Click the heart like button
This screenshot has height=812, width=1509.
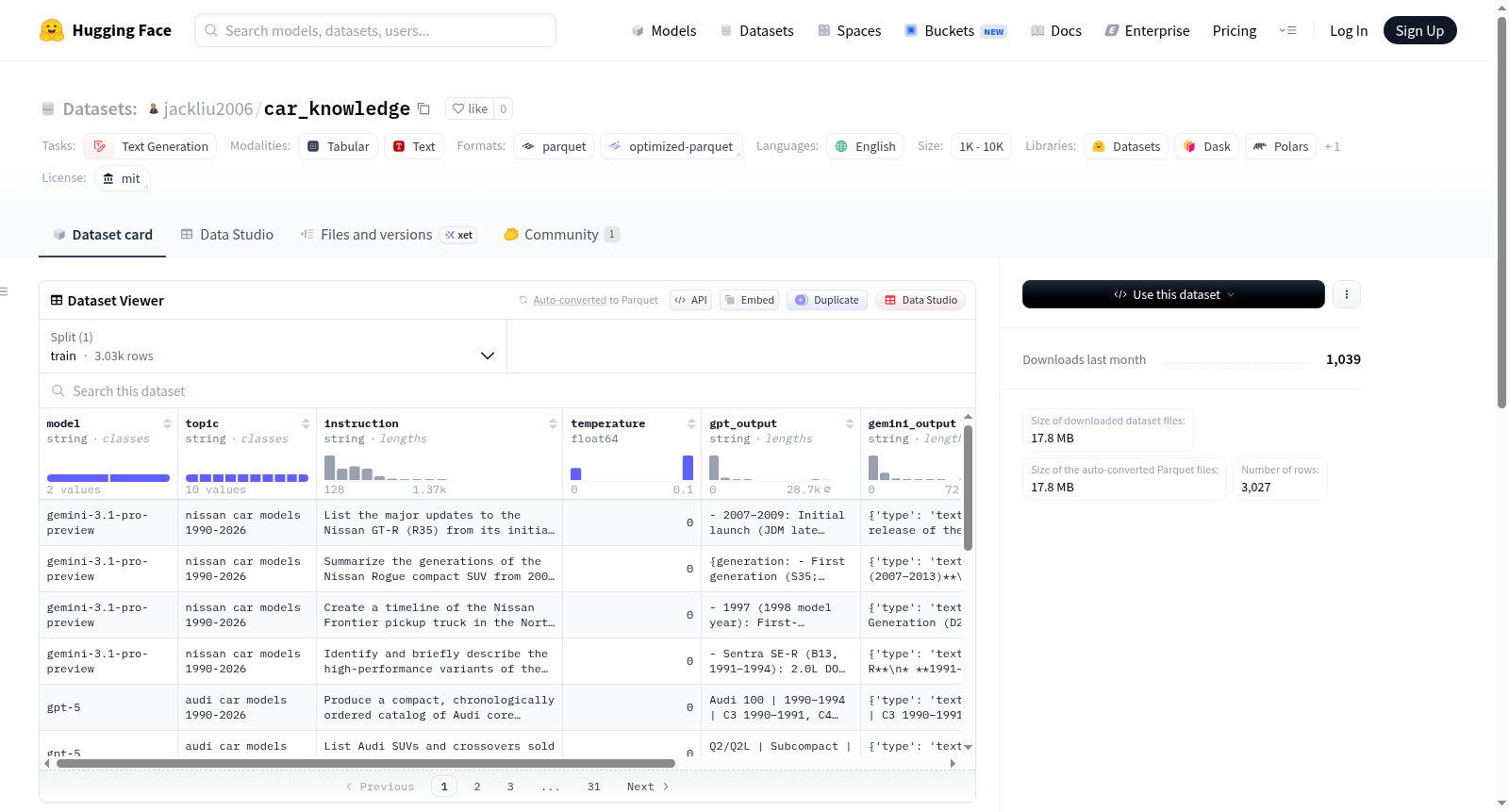tap(469, 108)
